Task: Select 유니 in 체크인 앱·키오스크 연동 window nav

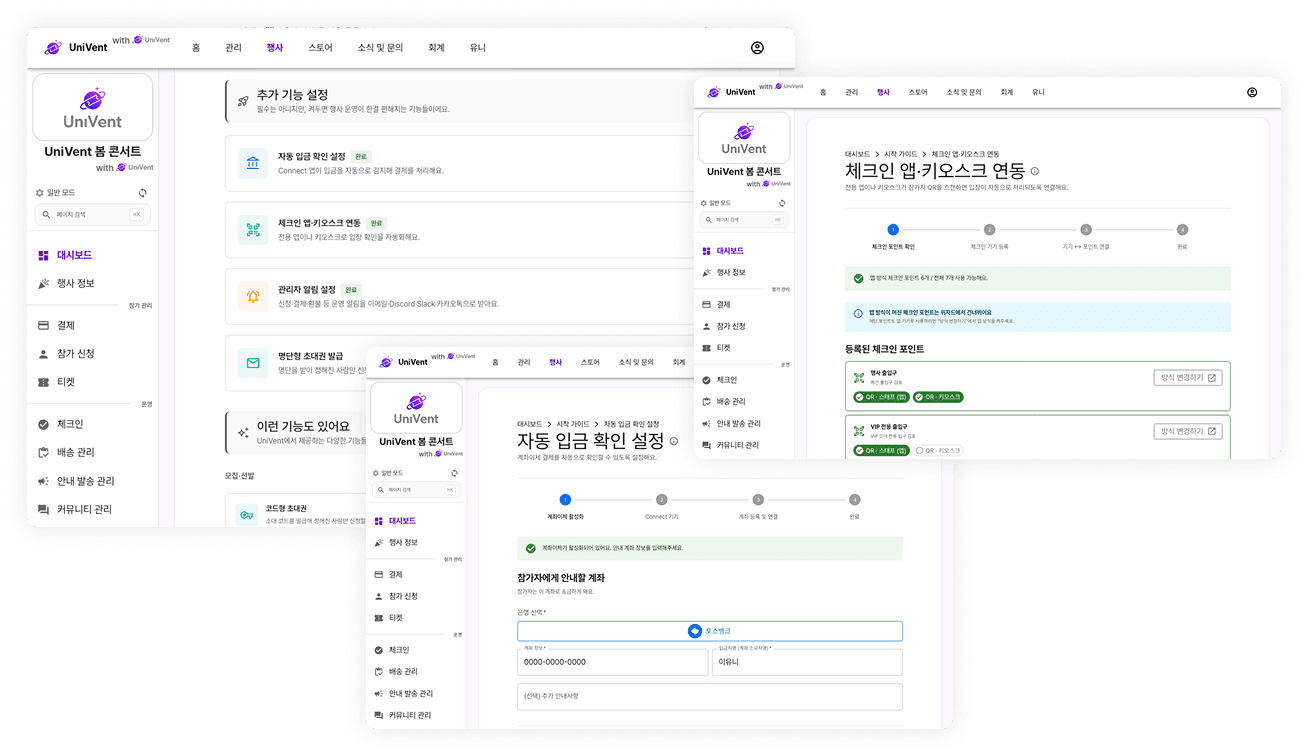Action: click(x=1038, y=92)
